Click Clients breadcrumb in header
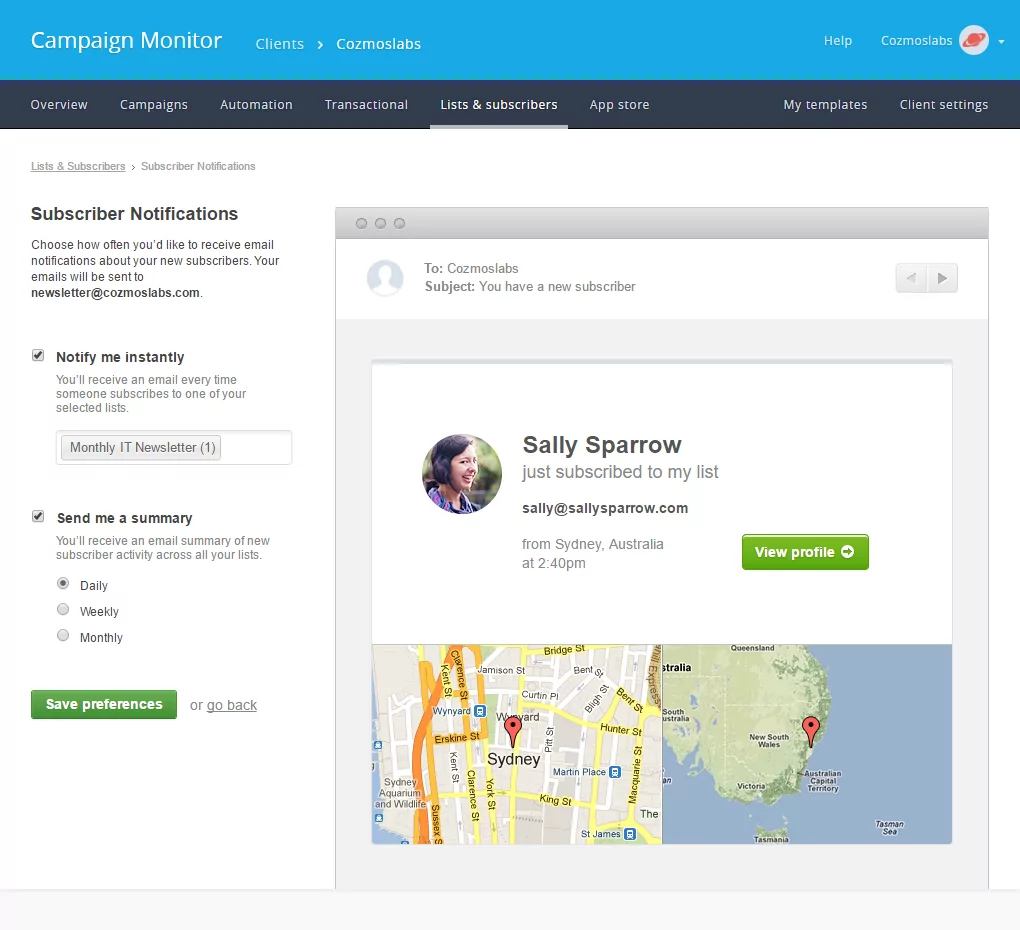The image size is (1020, 930). click(x=280, y=44)
